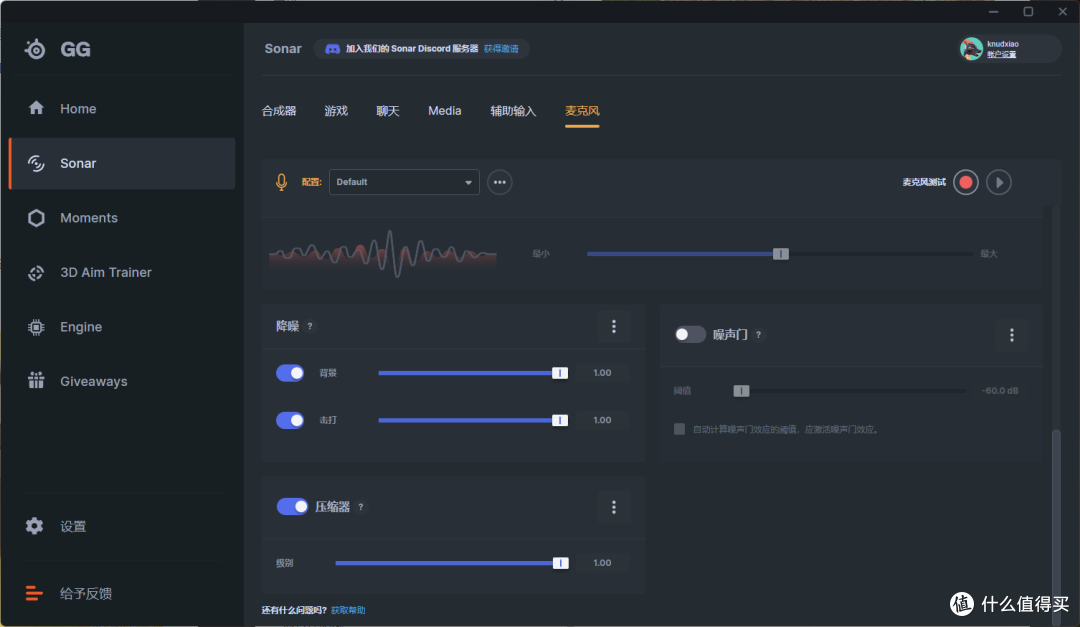Click the 设置 gear icon
This screenshot has width=1080, height=627.
click(34, 526)
